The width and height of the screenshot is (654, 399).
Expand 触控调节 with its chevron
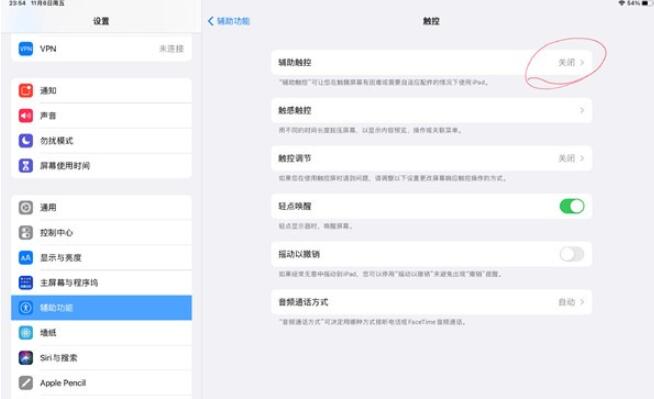point(582,158)
